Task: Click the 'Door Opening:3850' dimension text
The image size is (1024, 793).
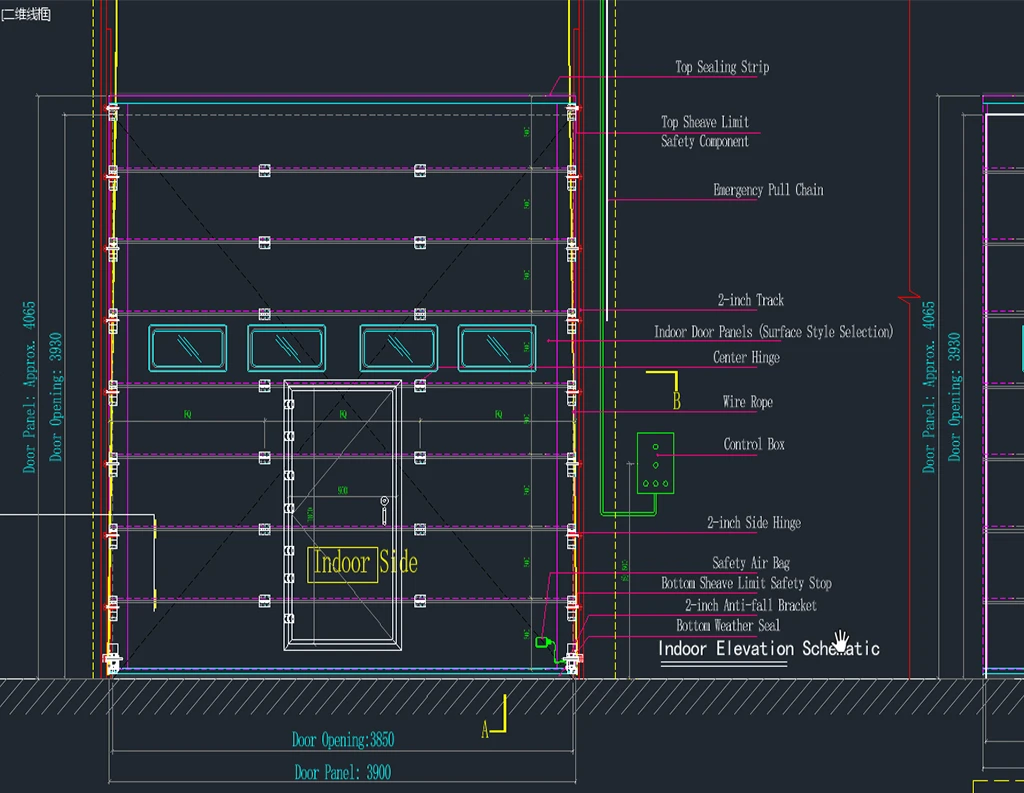Action: pyautogui.click(x=343, y=739)
